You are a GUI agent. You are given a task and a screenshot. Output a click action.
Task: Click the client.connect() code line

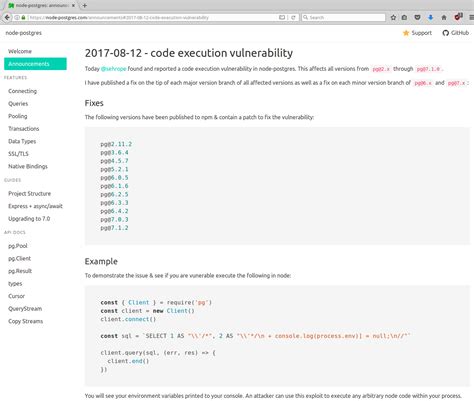pos(128,319)
